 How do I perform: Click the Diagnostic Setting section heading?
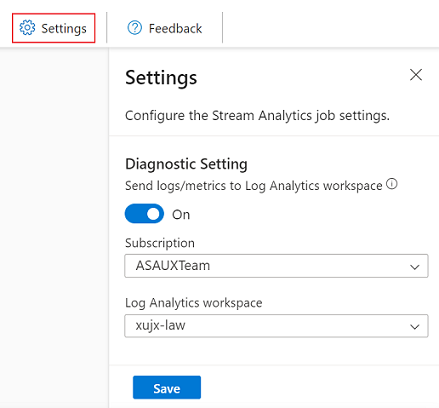click(x=186, y=164)
